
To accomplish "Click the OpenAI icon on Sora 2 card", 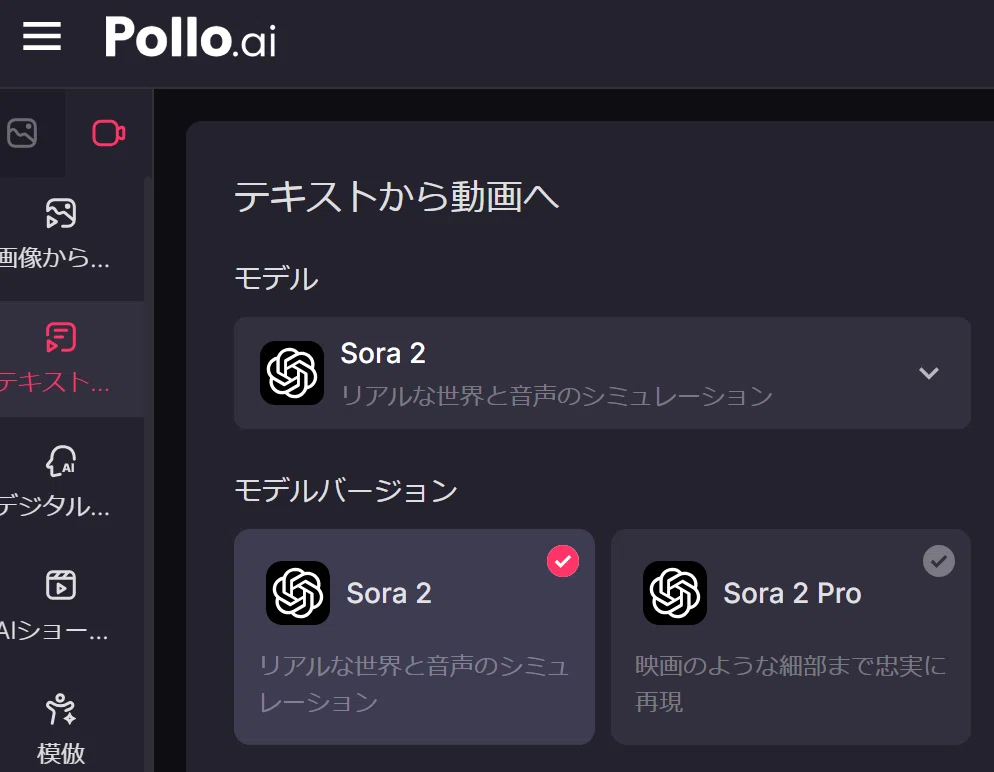I will click(x=297, y=593).
